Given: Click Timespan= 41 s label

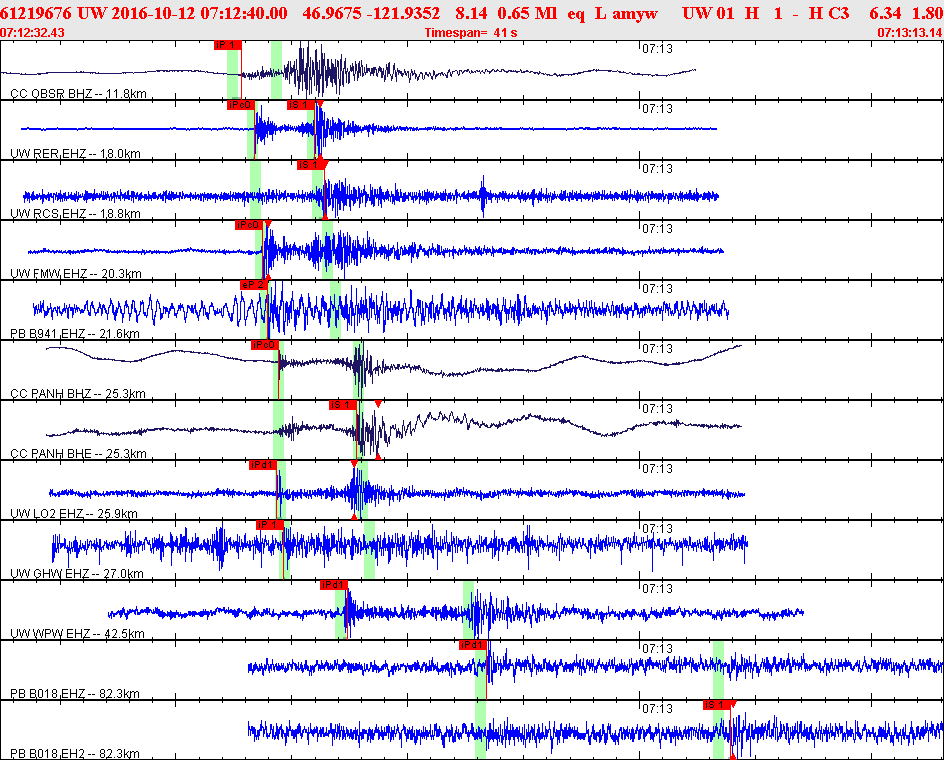Looking at the screenshot, I should point(471,33).
